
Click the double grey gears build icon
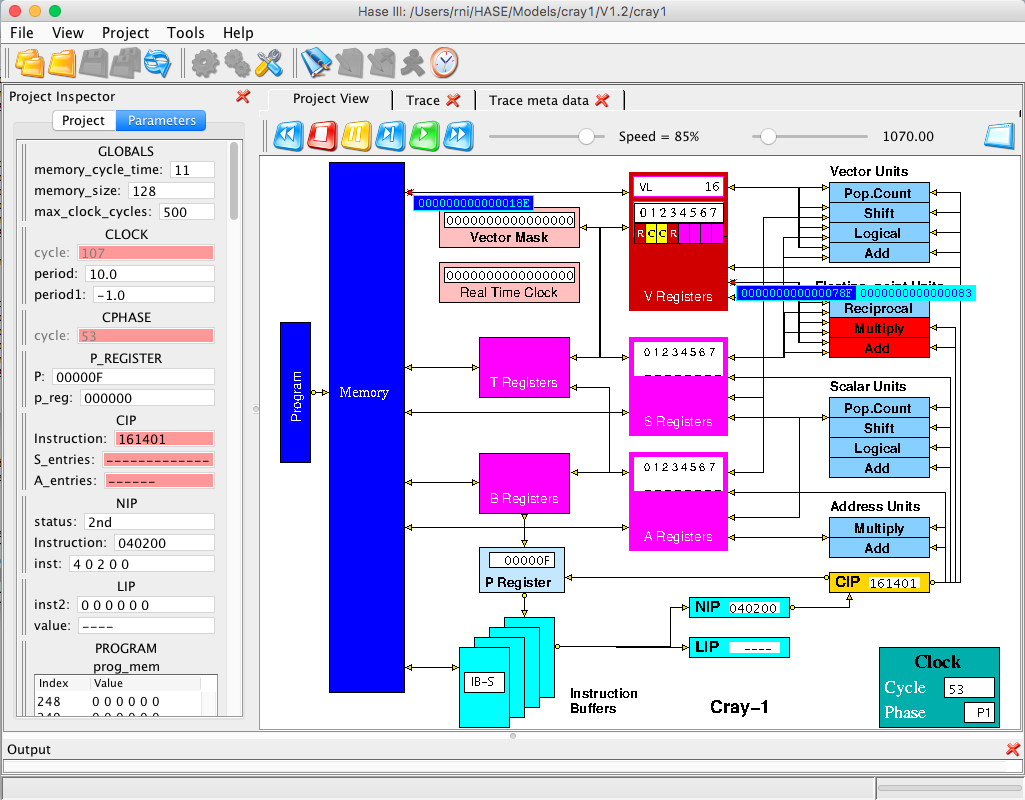pos(237,63)
